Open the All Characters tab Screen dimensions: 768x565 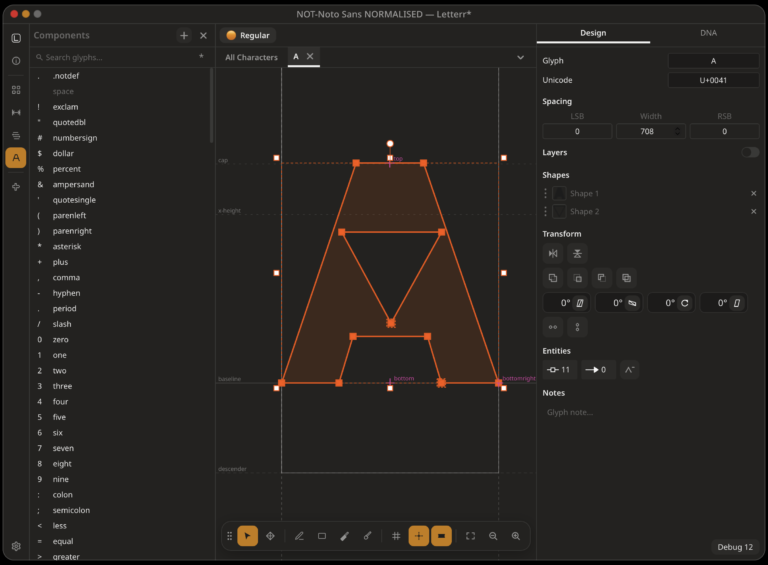pos(251,57)
